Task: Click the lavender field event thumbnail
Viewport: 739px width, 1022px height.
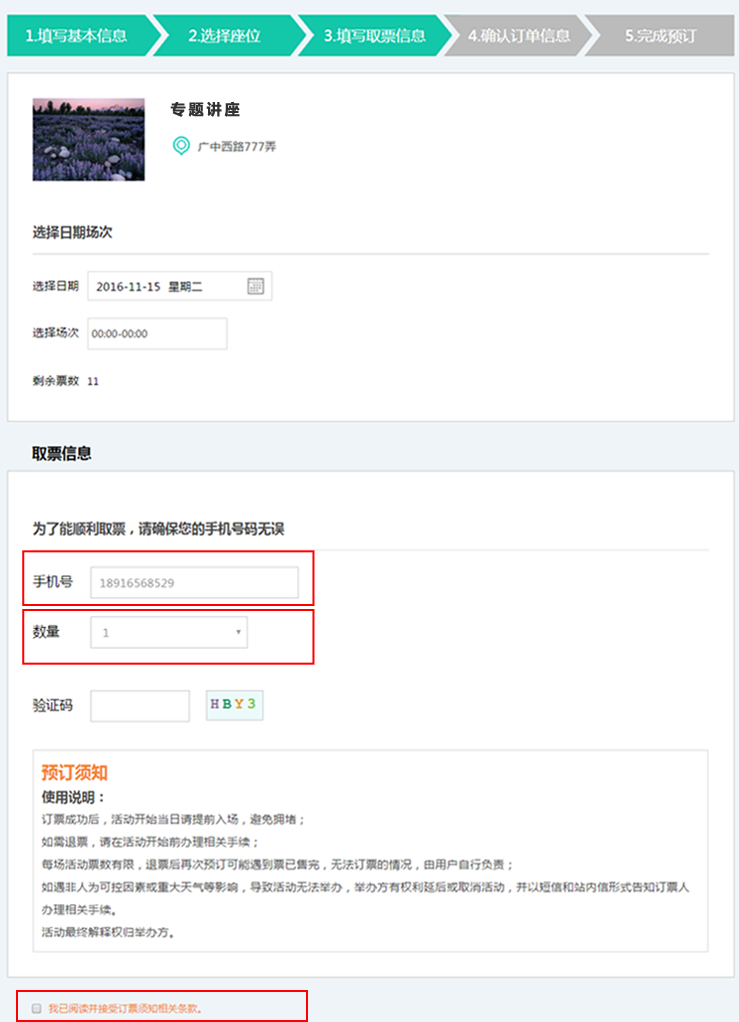Action: click(x=88, y=139)
